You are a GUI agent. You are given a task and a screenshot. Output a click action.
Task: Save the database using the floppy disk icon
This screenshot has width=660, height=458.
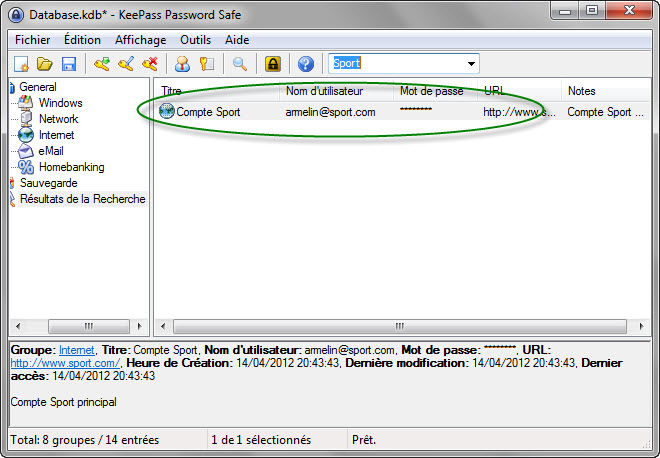pyautogui.click(x=69, y=64)
